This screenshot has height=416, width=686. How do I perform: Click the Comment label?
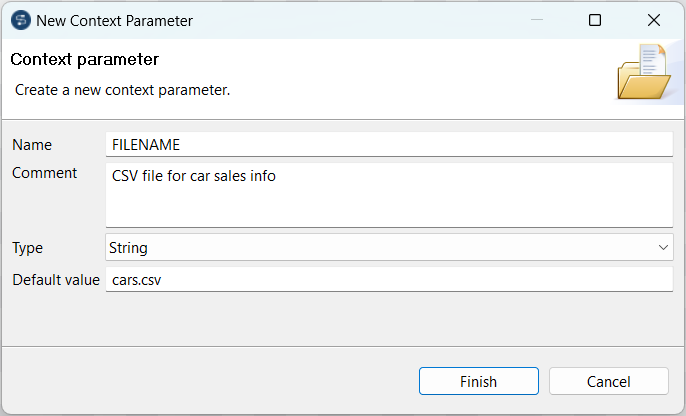(45, 173)
